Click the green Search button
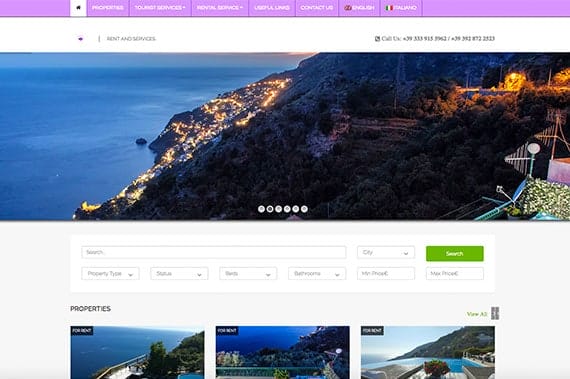This screenshot has width=570, height=379. pyautogui.click(x=455, y=254)
